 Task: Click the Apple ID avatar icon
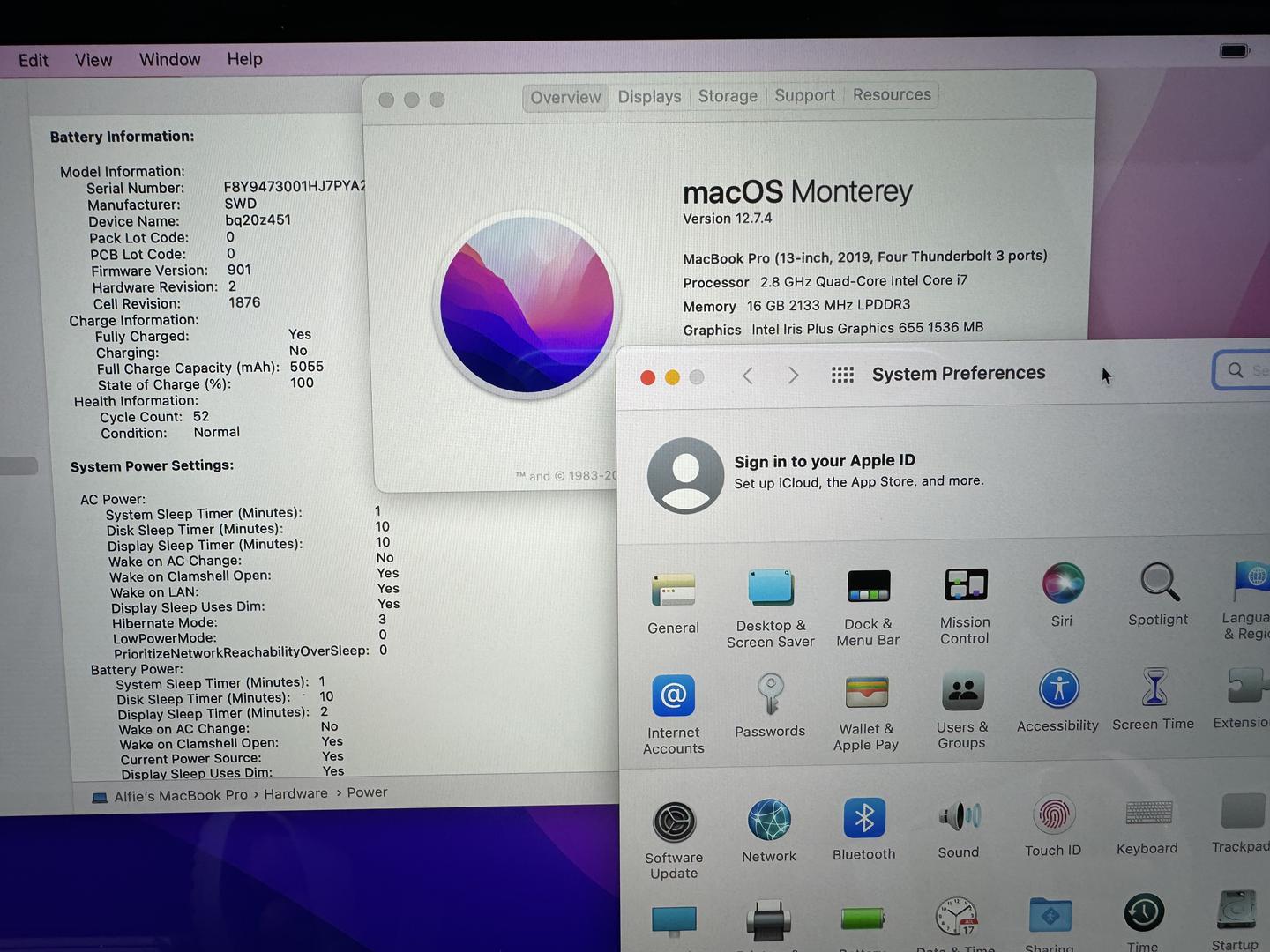[x=685, y=475]
